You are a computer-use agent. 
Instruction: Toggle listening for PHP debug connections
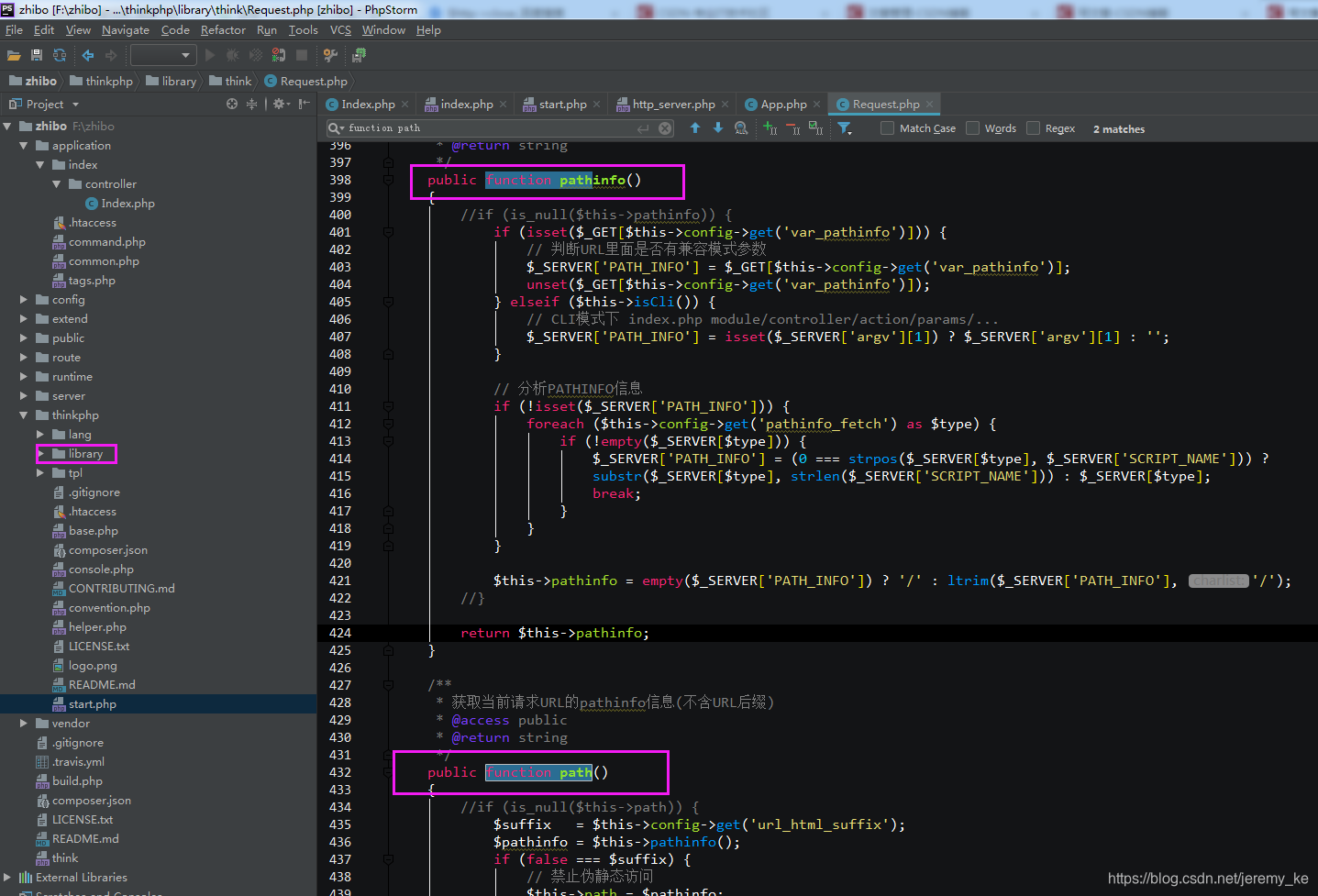279,55
